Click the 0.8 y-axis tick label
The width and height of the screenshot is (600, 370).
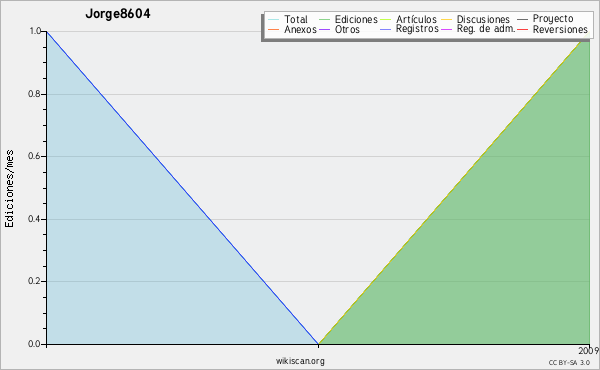coord(34,94)
